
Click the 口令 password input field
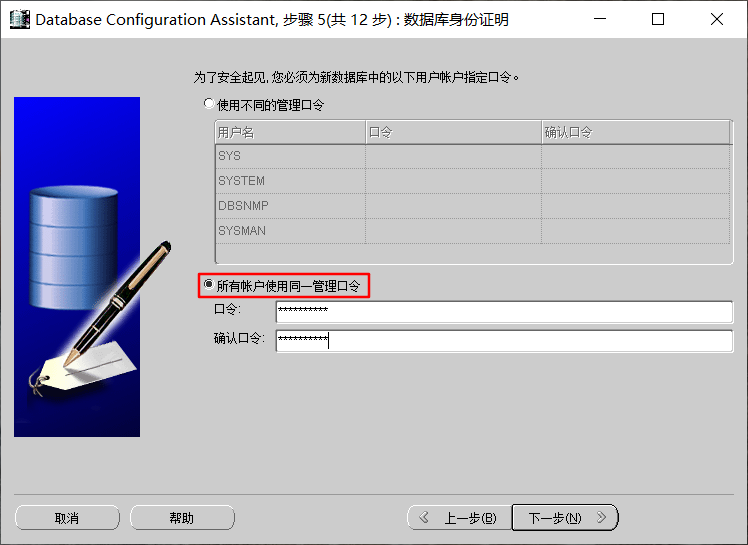click(x=504, y=312)
